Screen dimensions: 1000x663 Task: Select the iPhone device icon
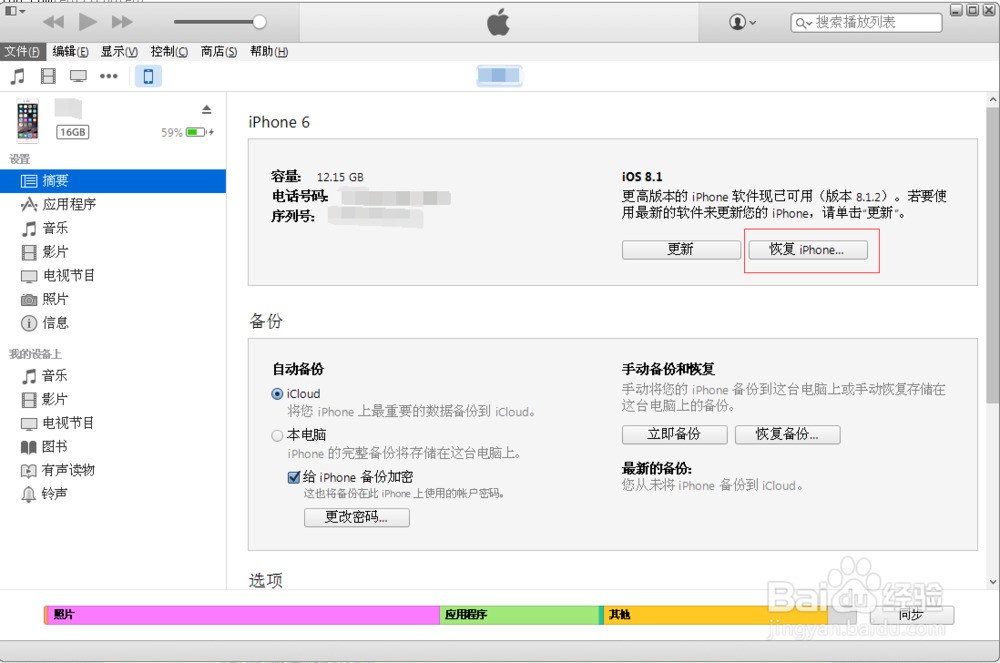(x=148, y=76)
